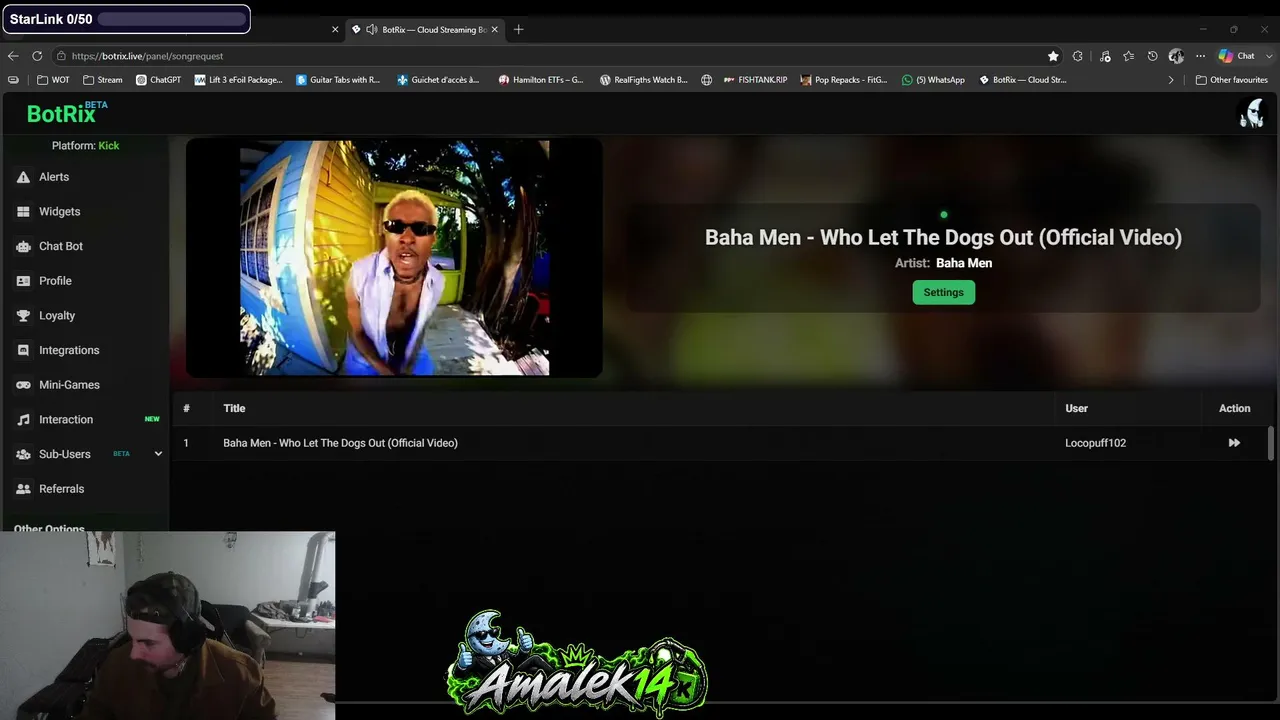Open Referrals in the sidebar
The height and width of the screenshot is (720, 1280).
click(x=61, y=489)
